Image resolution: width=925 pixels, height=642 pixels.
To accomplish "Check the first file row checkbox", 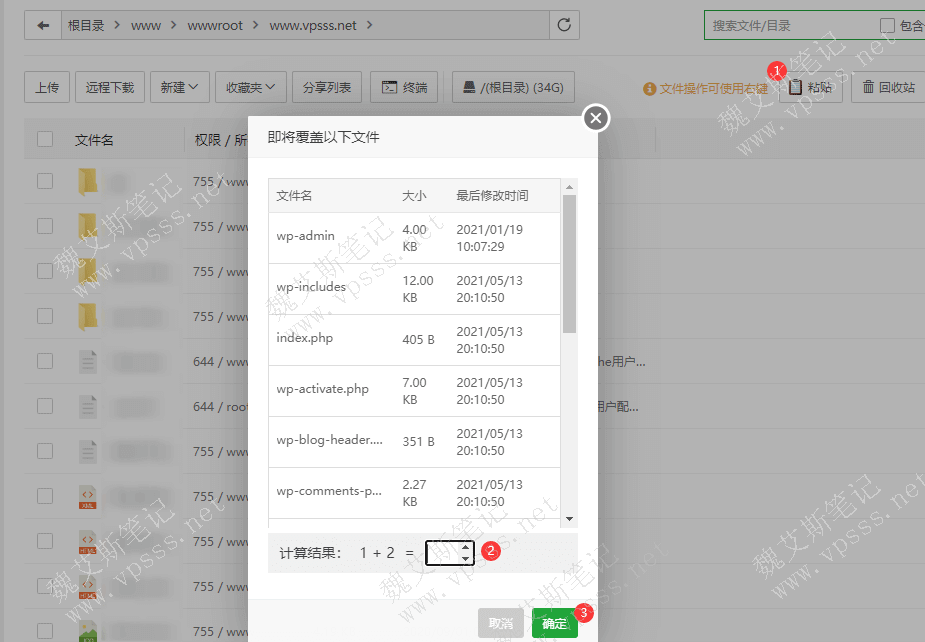I will pyautogui.click(x=44, y=182).
